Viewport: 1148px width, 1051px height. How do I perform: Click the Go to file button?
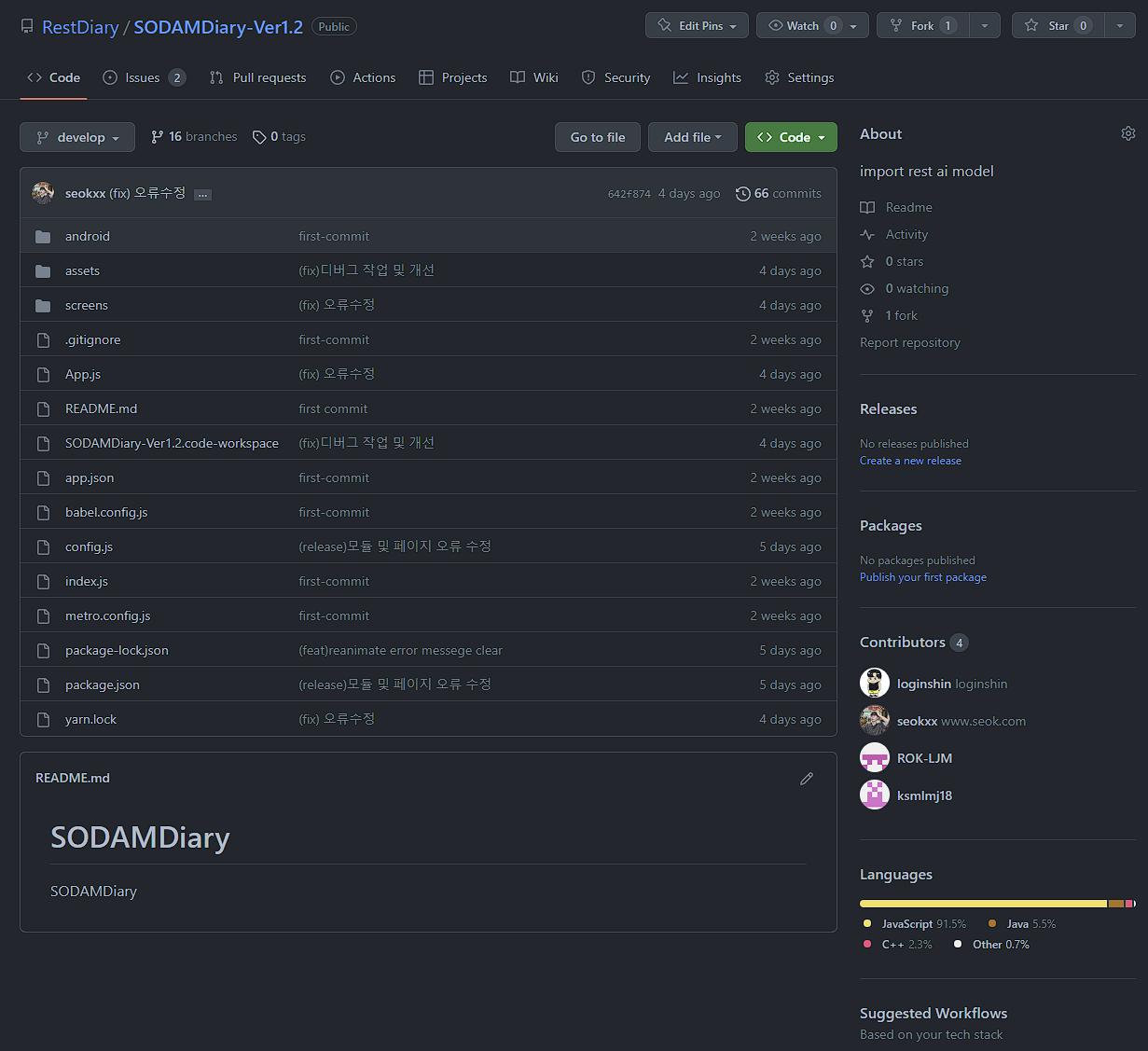[598, 137]
